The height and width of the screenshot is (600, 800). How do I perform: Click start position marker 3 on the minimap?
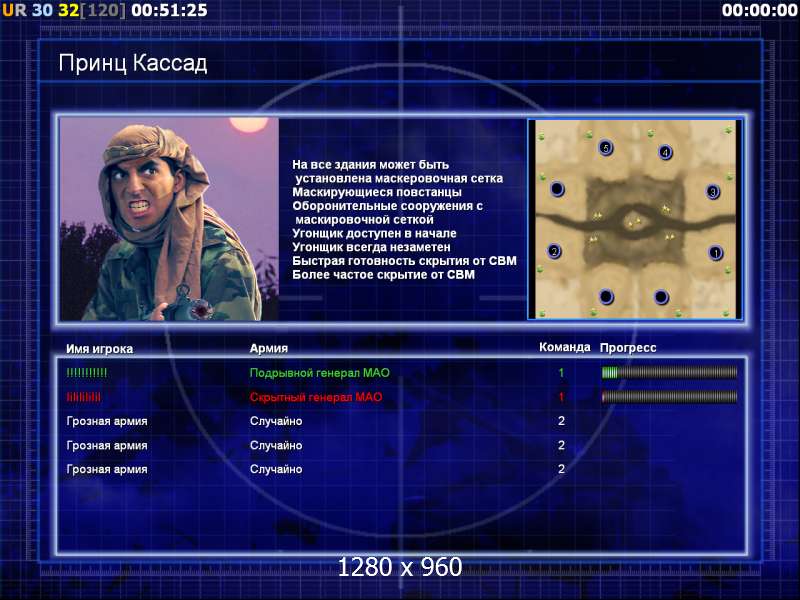coord(713,192)
